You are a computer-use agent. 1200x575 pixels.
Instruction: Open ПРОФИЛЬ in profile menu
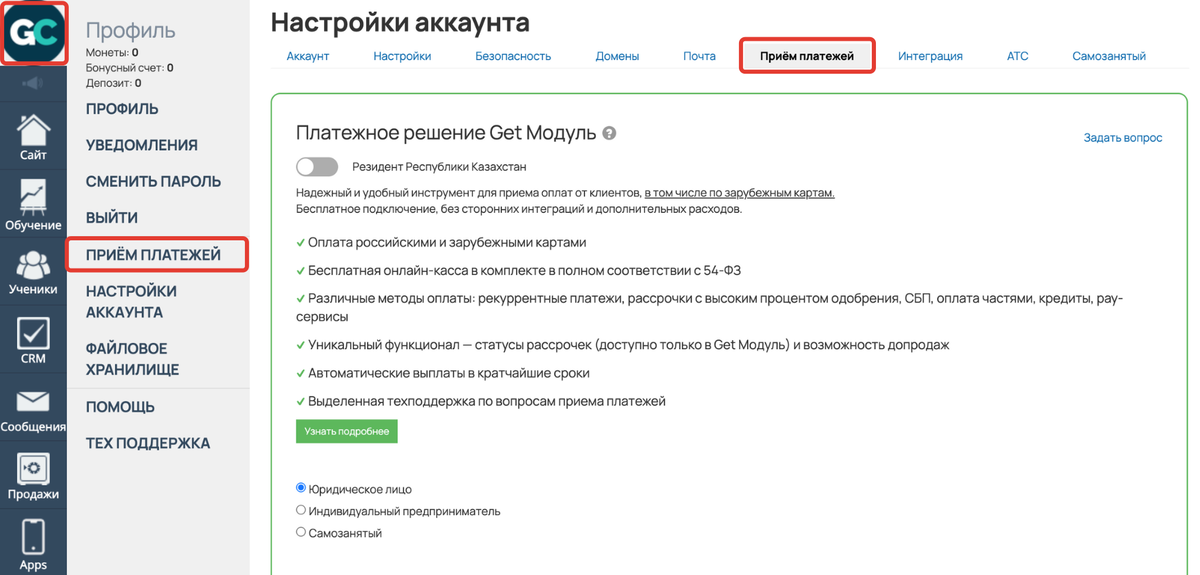coord(122,109)
